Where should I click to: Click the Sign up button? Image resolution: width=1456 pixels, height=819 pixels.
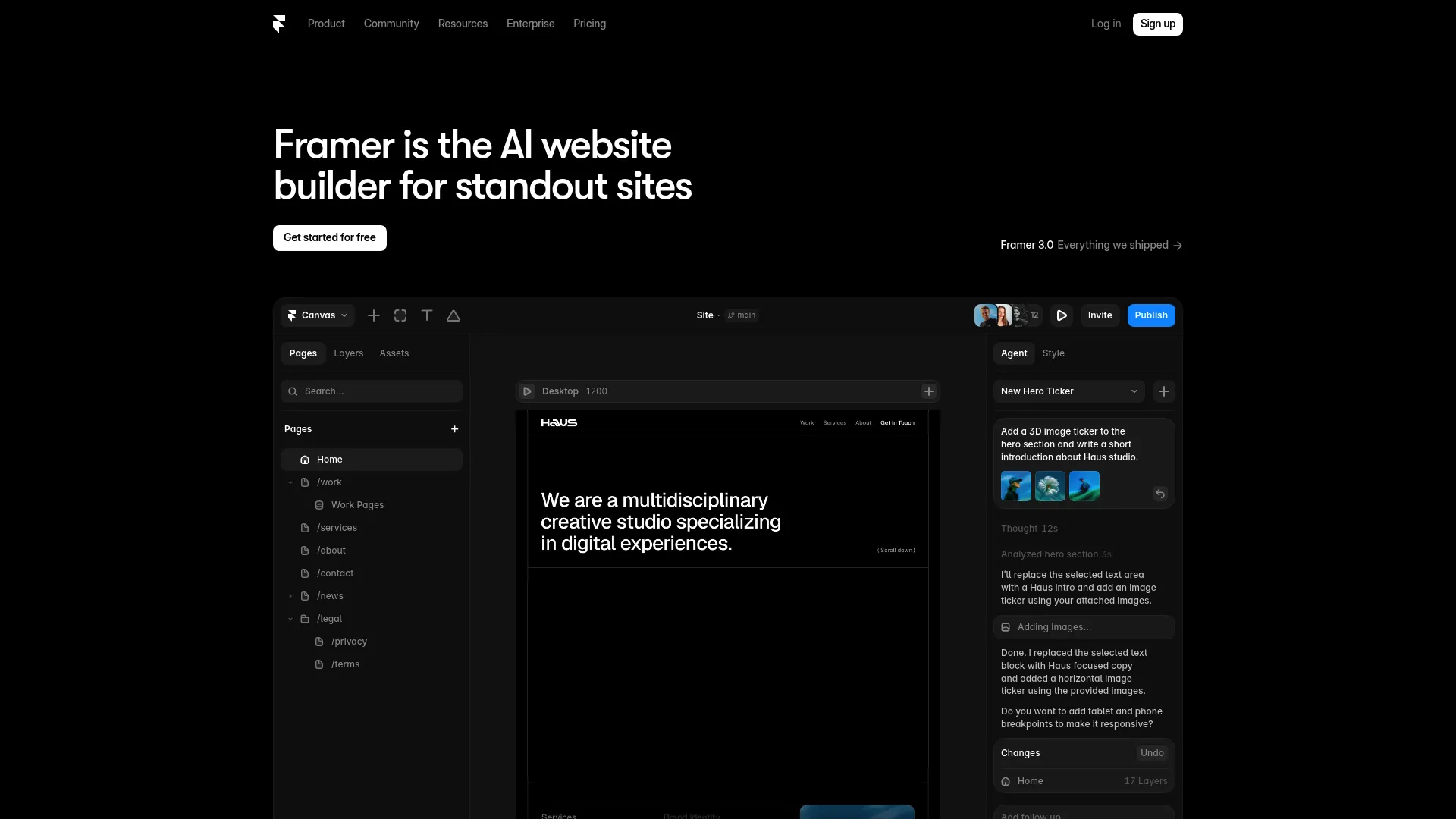(x=1158, y=24)
